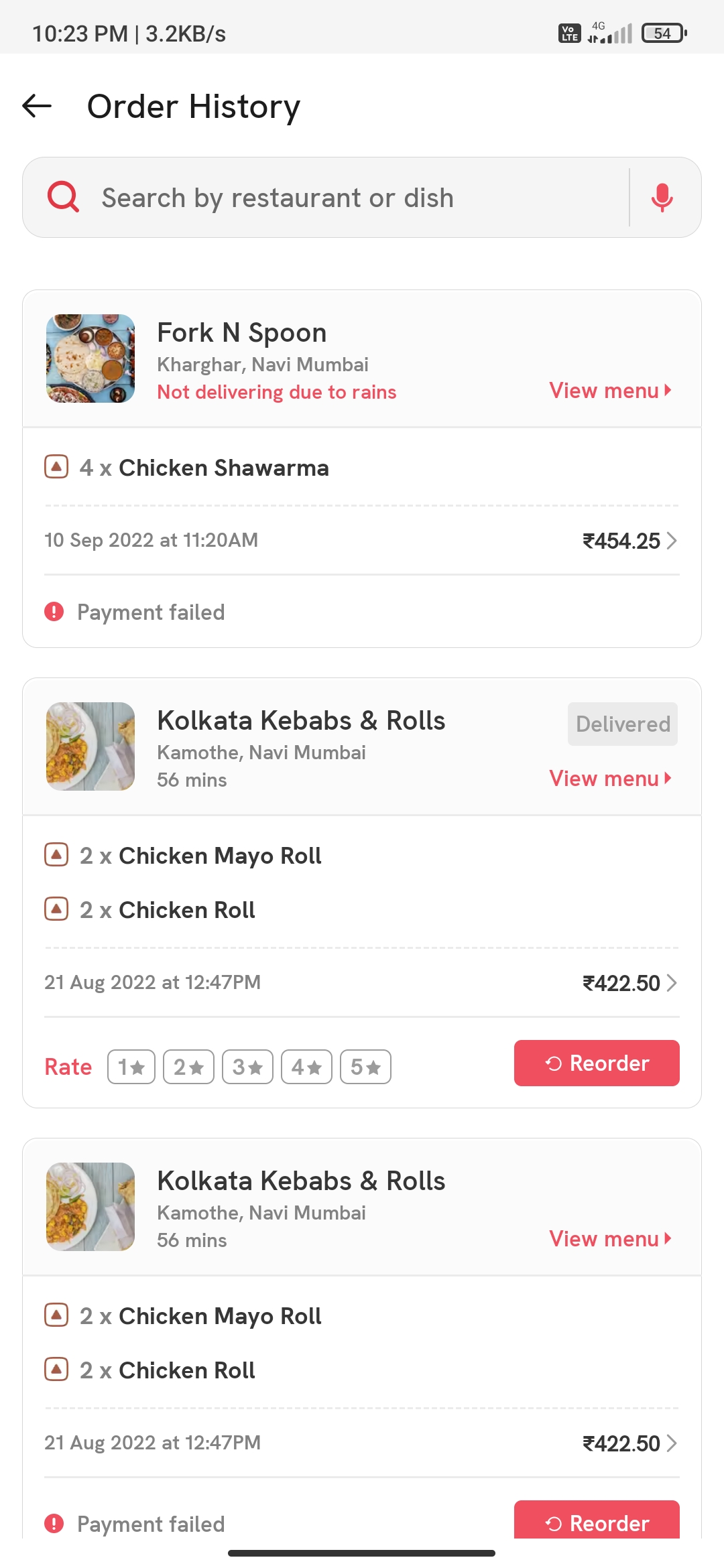Image resolution: width=724 pixels, height=1568 pixels.
Task: Rate the order 5 stars
Action: point(365,1067)
